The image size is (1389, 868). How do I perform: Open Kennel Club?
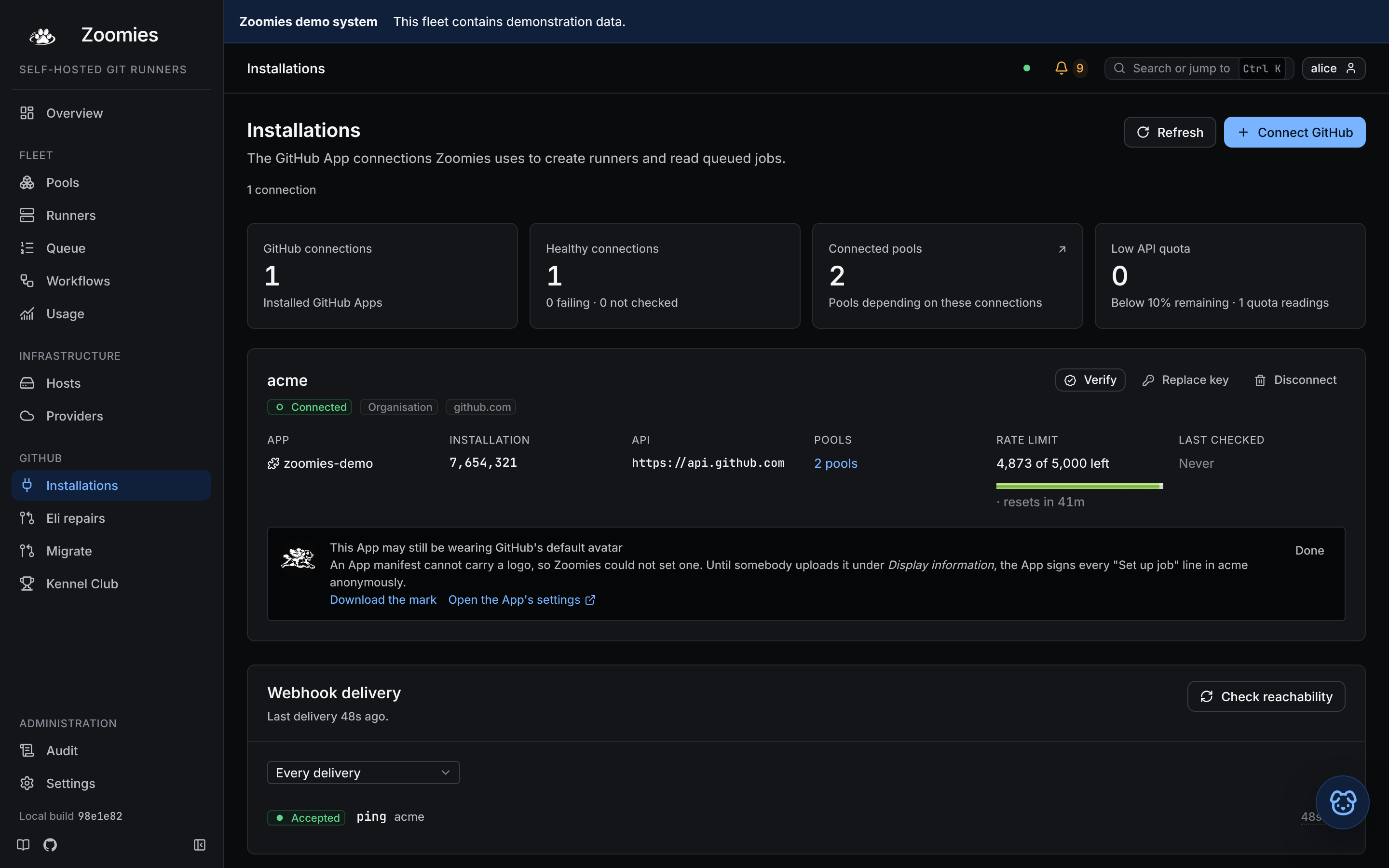pos(111,583)
